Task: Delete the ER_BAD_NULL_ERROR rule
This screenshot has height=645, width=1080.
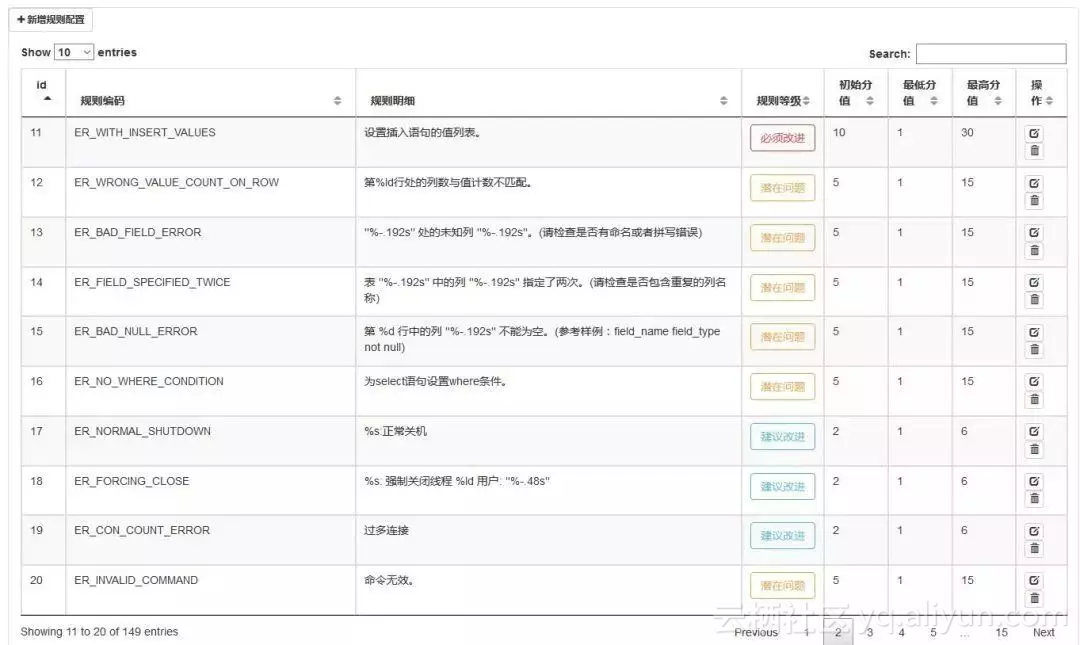Action: coord(1034,349)
